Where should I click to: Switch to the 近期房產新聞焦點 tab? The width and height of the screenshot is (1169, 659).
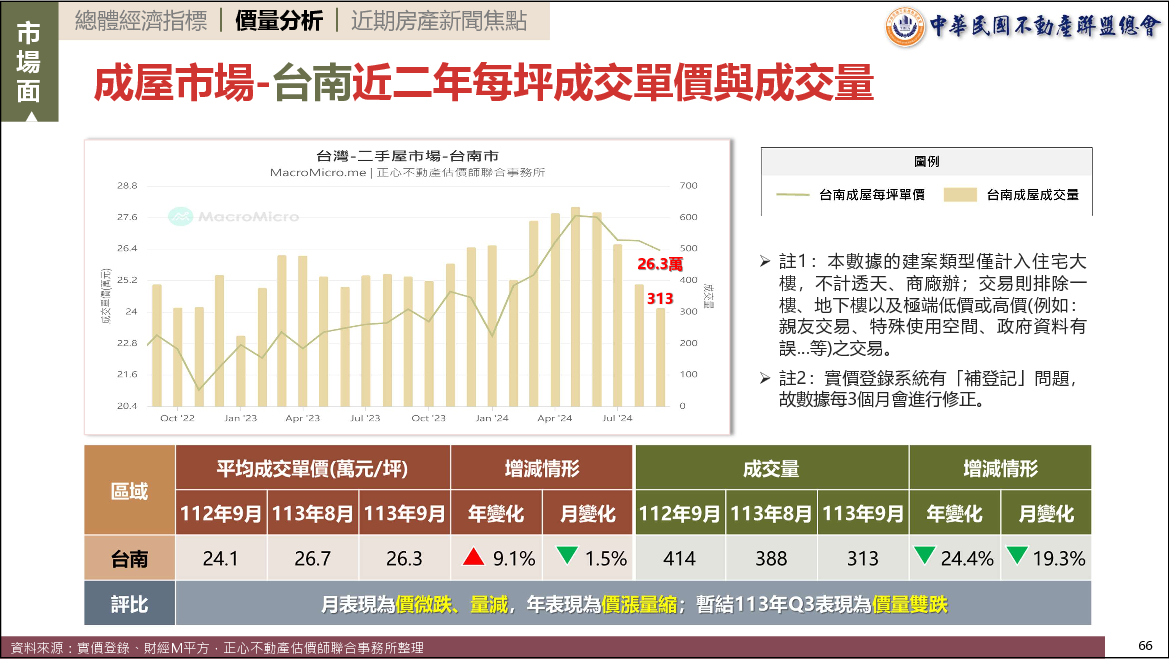(x=438, y=22)
